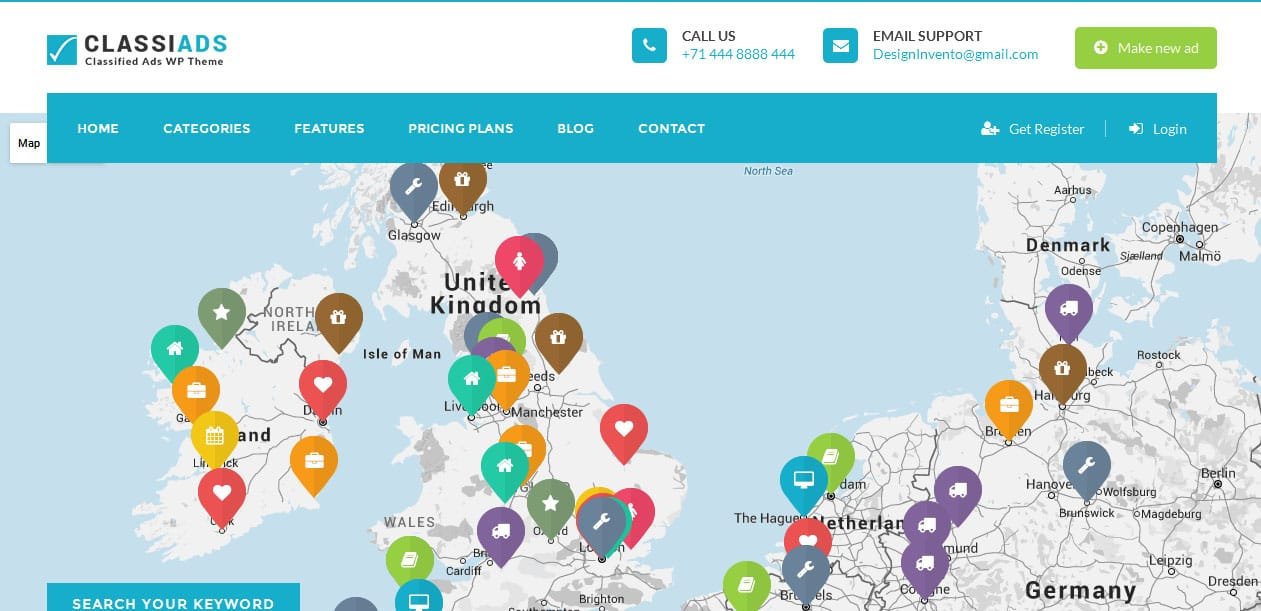Click the yellow calendar marker near Limerick
1261x611 pixels.
[214, 438]
